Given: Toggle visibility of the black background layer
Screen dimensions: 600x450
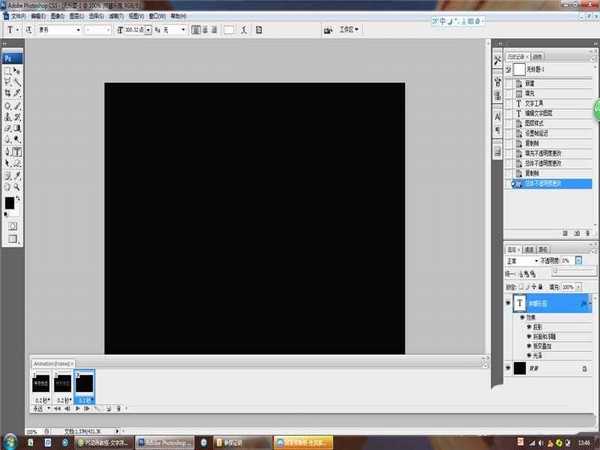Looking at the screenshot, I should click(508, 369).
